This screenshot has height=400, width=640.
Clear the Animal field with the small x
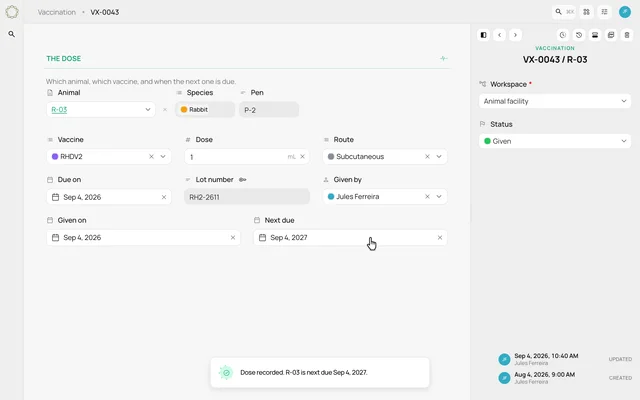(165, 109)
